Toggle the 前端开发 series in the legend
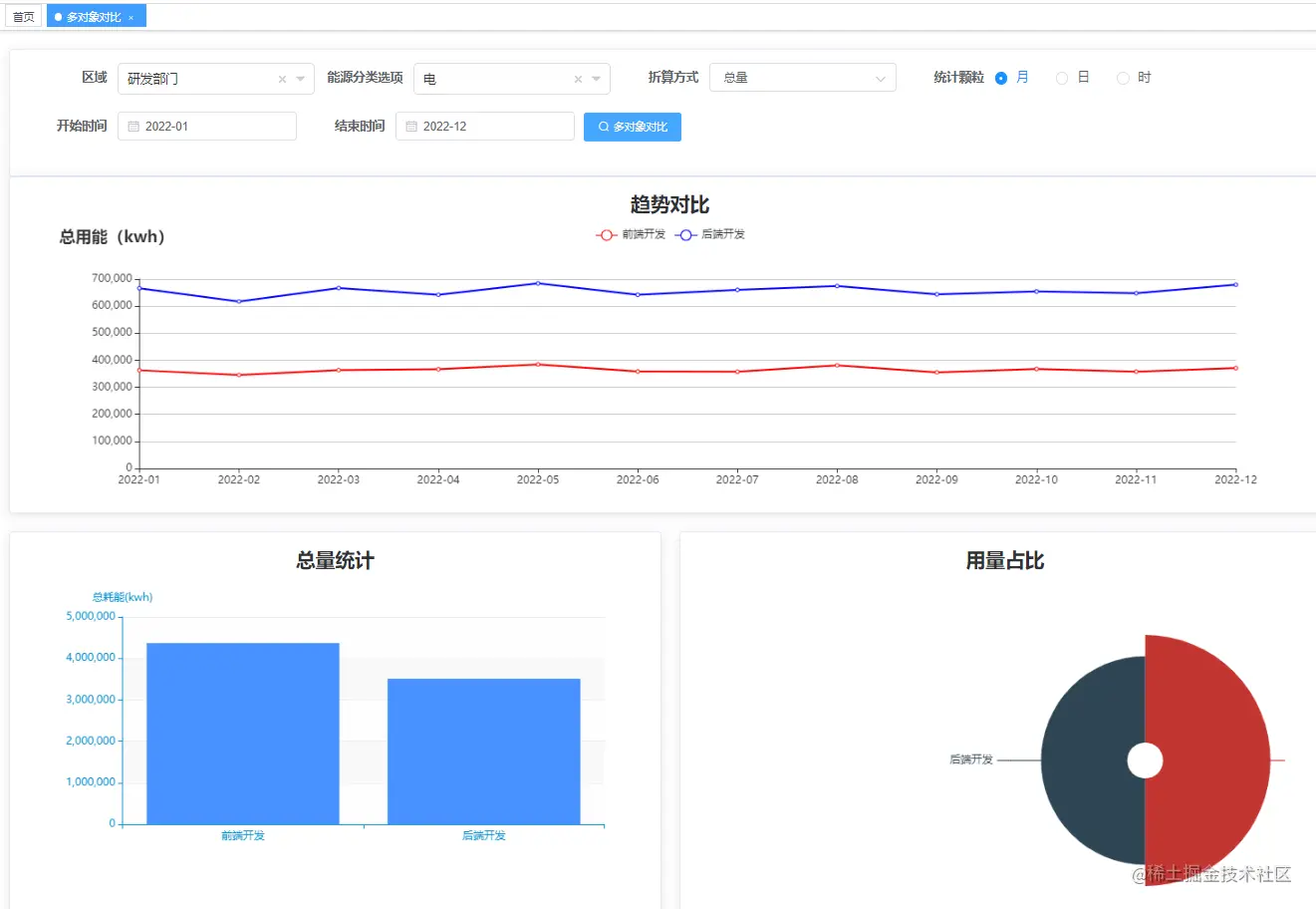This screenshot has height=909, width=1316. pyautogui.click(x=631, y=234)
